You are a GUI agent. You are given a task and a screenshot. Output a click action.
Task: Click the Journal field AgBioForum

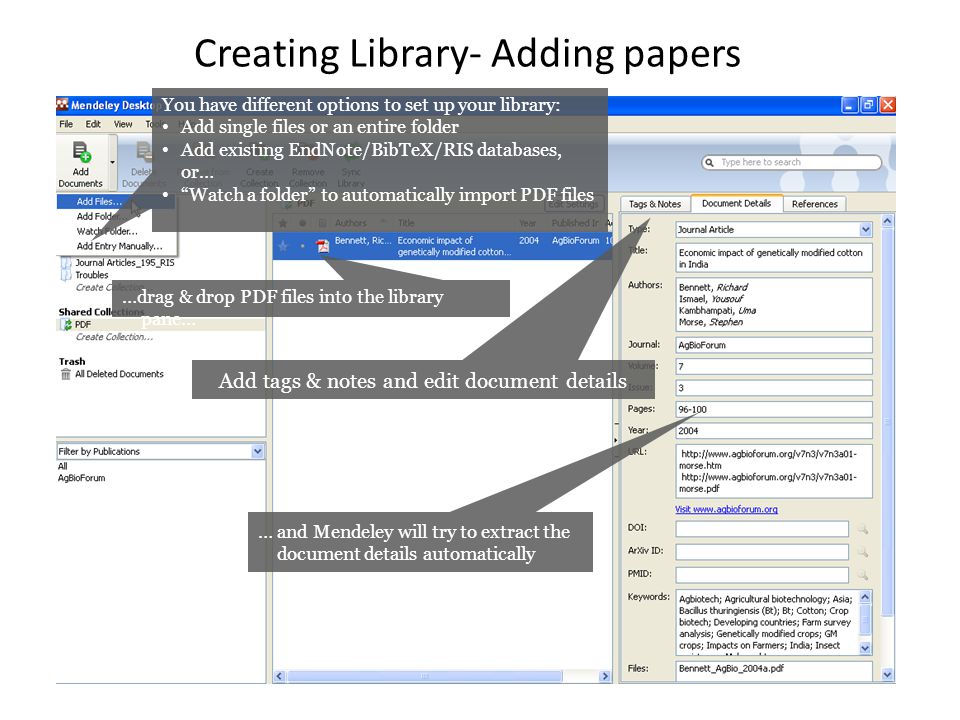[774, 345]
